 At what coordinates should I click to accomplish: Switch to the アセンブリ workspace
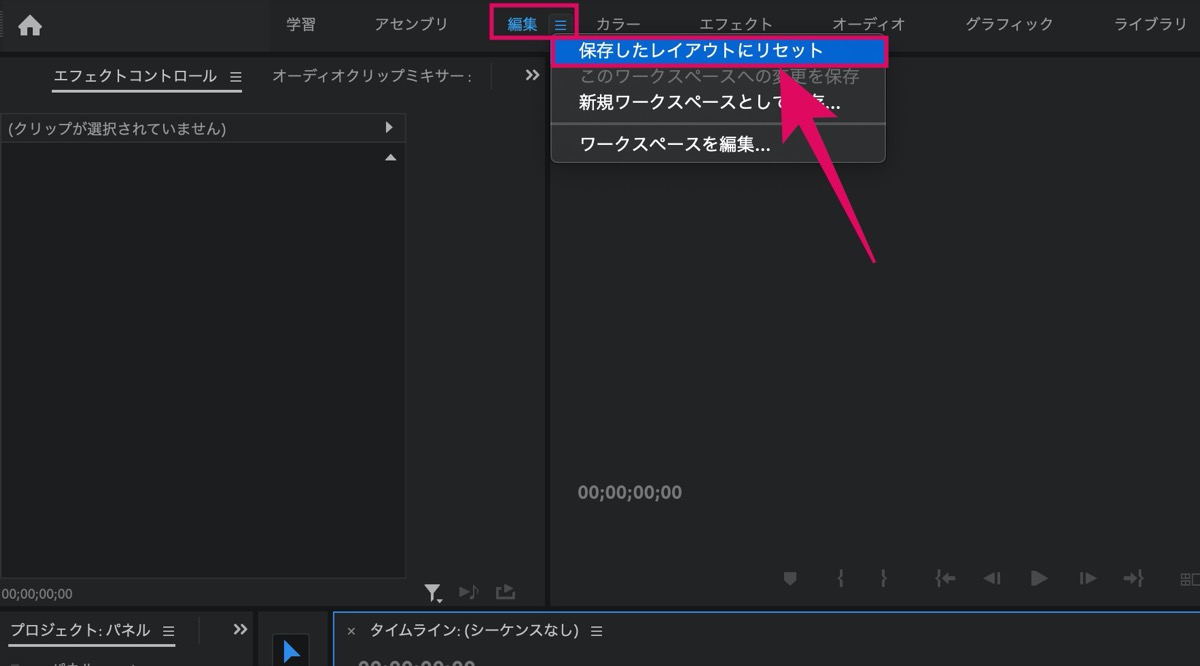click(x=411, y=25)
